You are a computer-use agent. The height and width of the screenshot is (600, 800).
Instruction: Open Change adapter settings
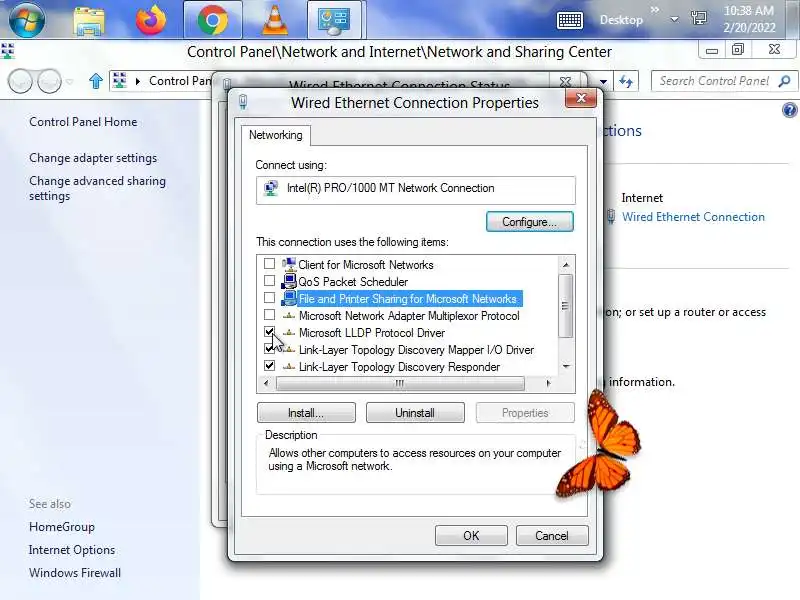(x=93, y=158)
